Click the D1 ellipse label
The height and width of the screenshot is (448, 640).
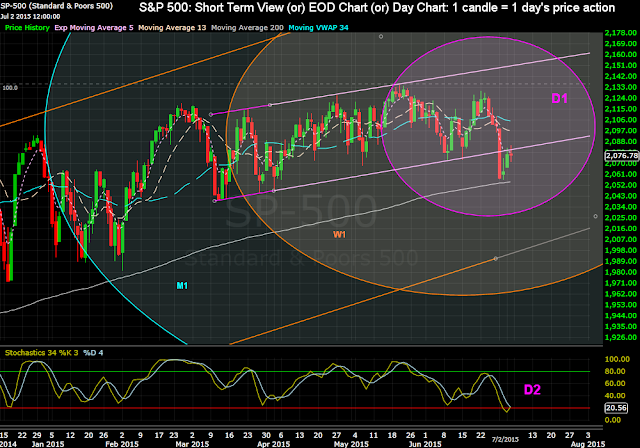(x=559, y=98)
